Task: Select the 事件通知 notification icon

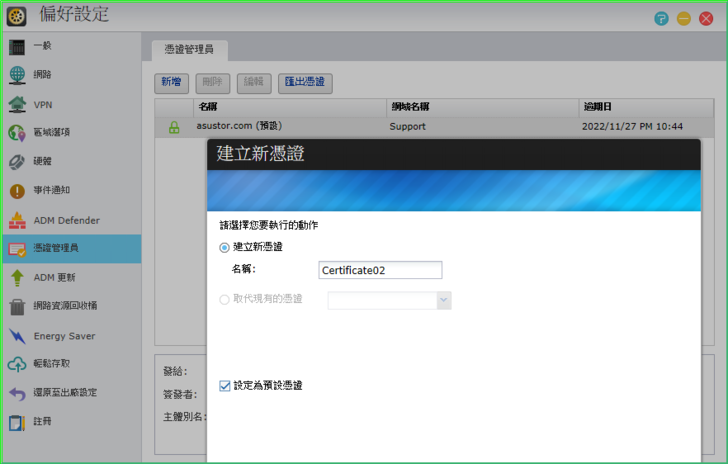Action: click(17, 191)
